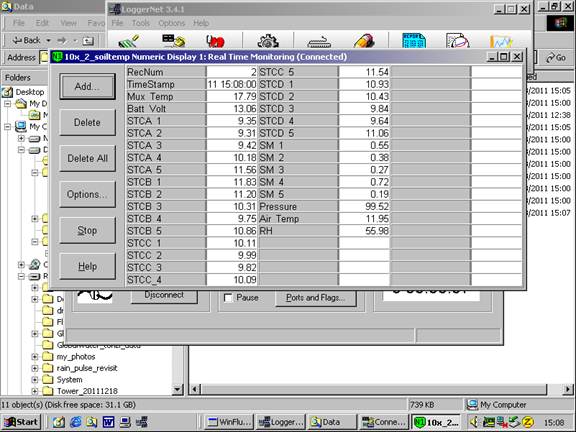
Task: Click the volume speaker icon in the system tray
Action: tap(474, 422)
